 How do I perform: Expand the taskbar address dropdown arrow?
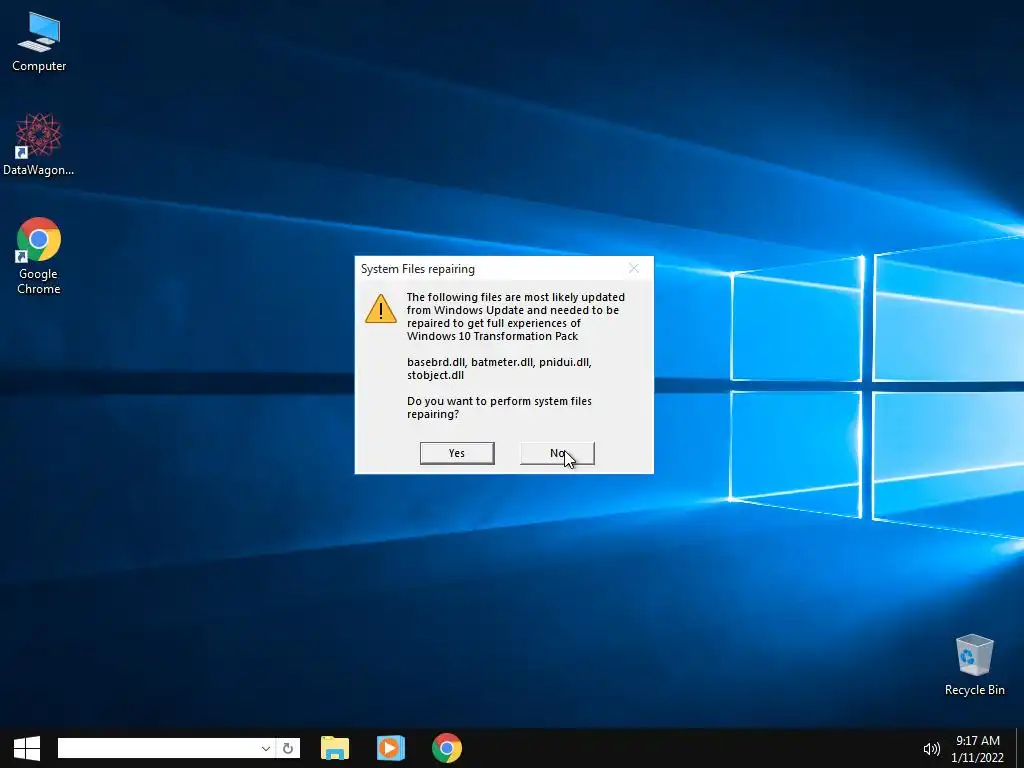coord(266,748)
